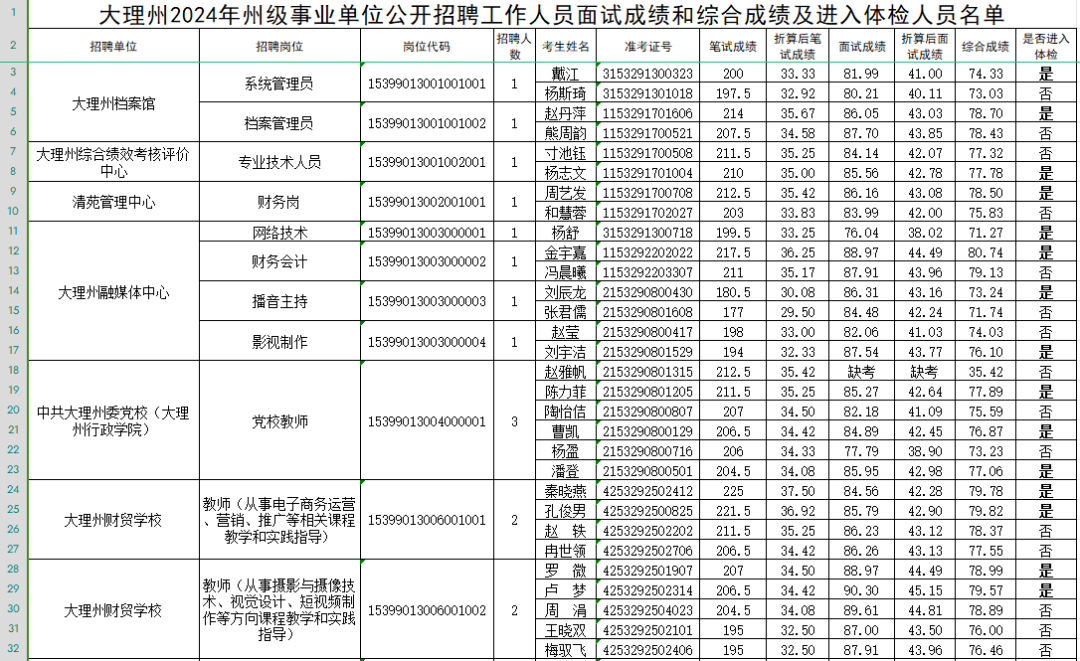Select candidate name 杨斯琦

[x=565, y=93]
